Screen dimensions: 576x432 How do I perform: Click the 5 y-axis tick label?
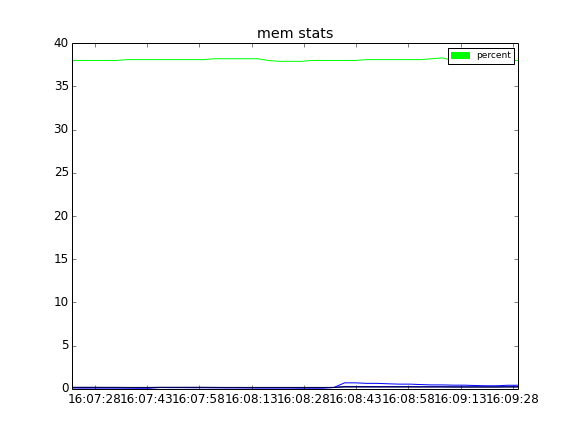65,345
